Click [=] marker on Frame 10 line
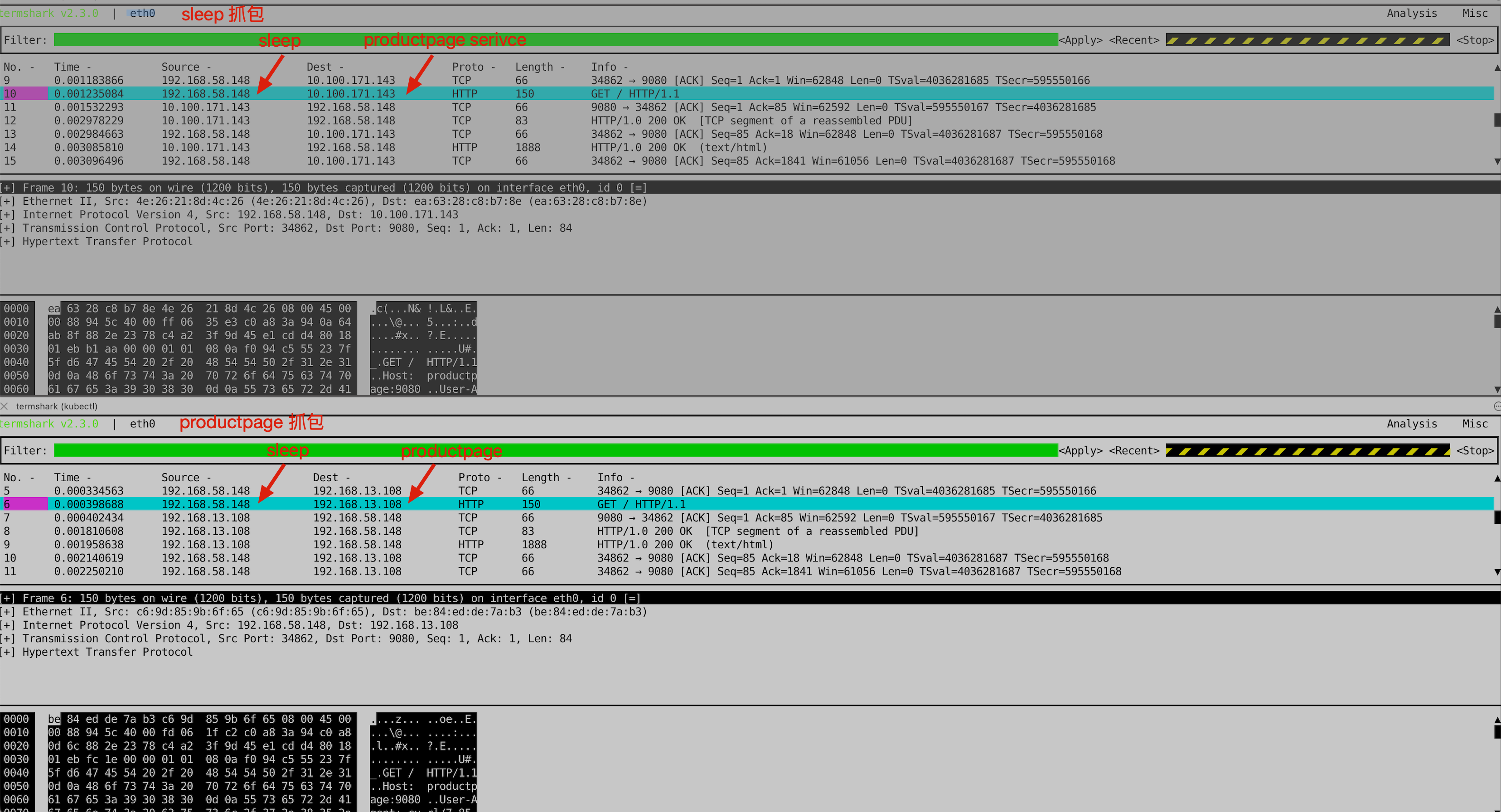This screenshot has width=1501, height=812. (638, 188)
